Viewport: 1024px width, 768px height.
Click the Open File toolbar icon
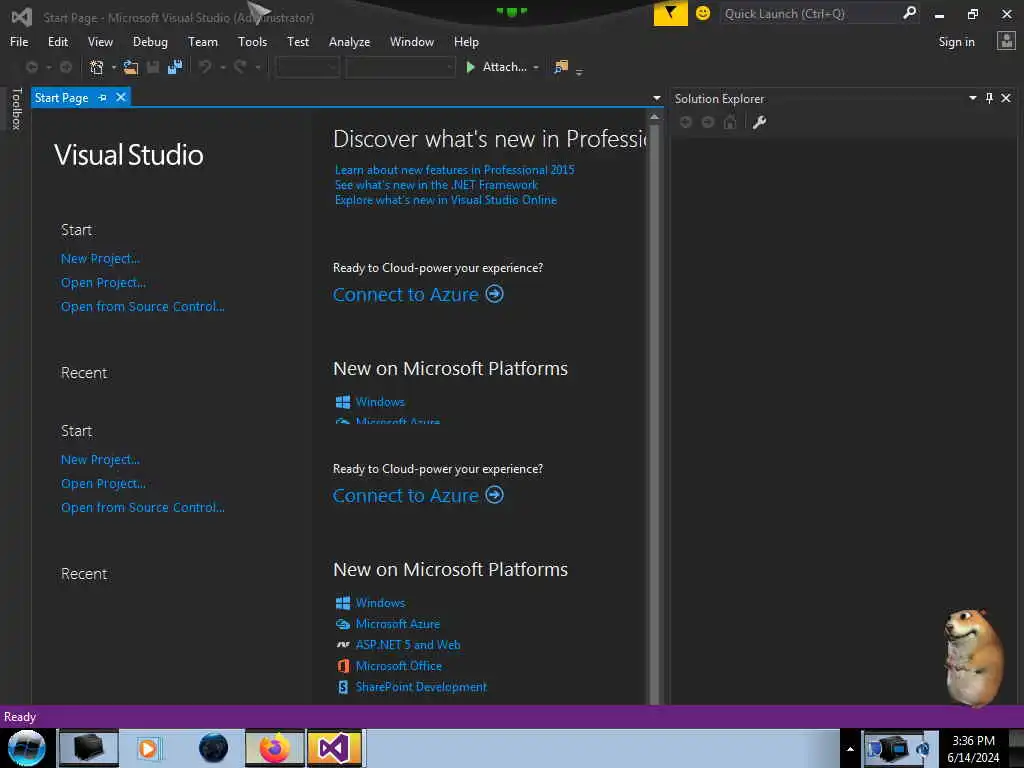pos(131,67)
